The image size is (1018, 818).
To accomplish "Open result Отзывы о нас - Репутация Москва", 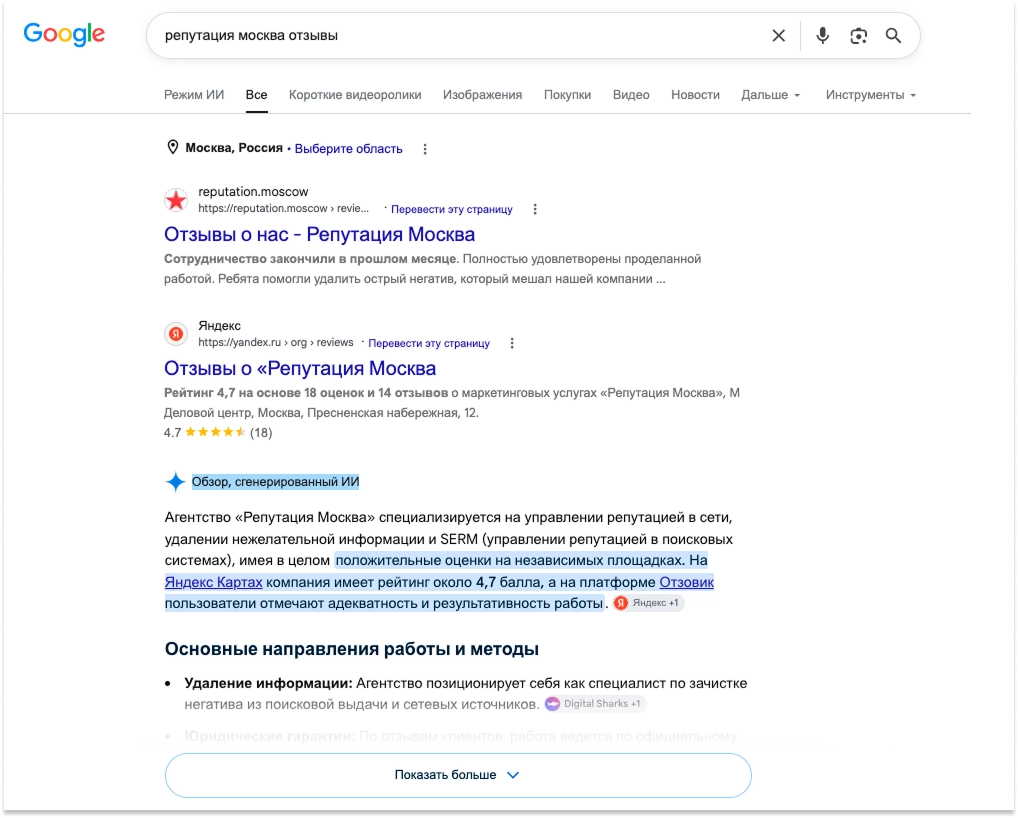I will (x=319, y=234).
